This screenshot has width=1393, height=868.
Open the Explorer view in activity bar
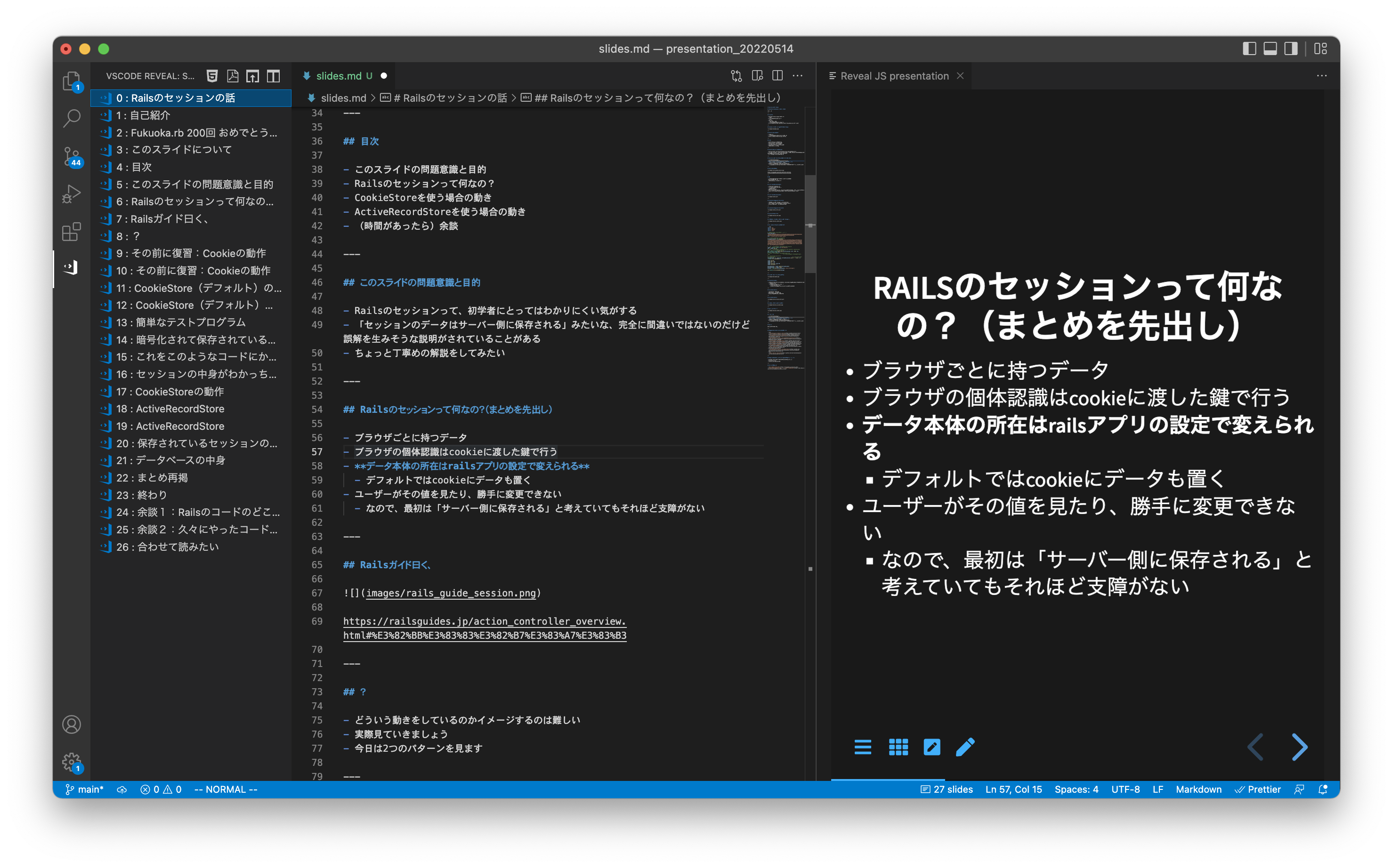click(71, 81)
